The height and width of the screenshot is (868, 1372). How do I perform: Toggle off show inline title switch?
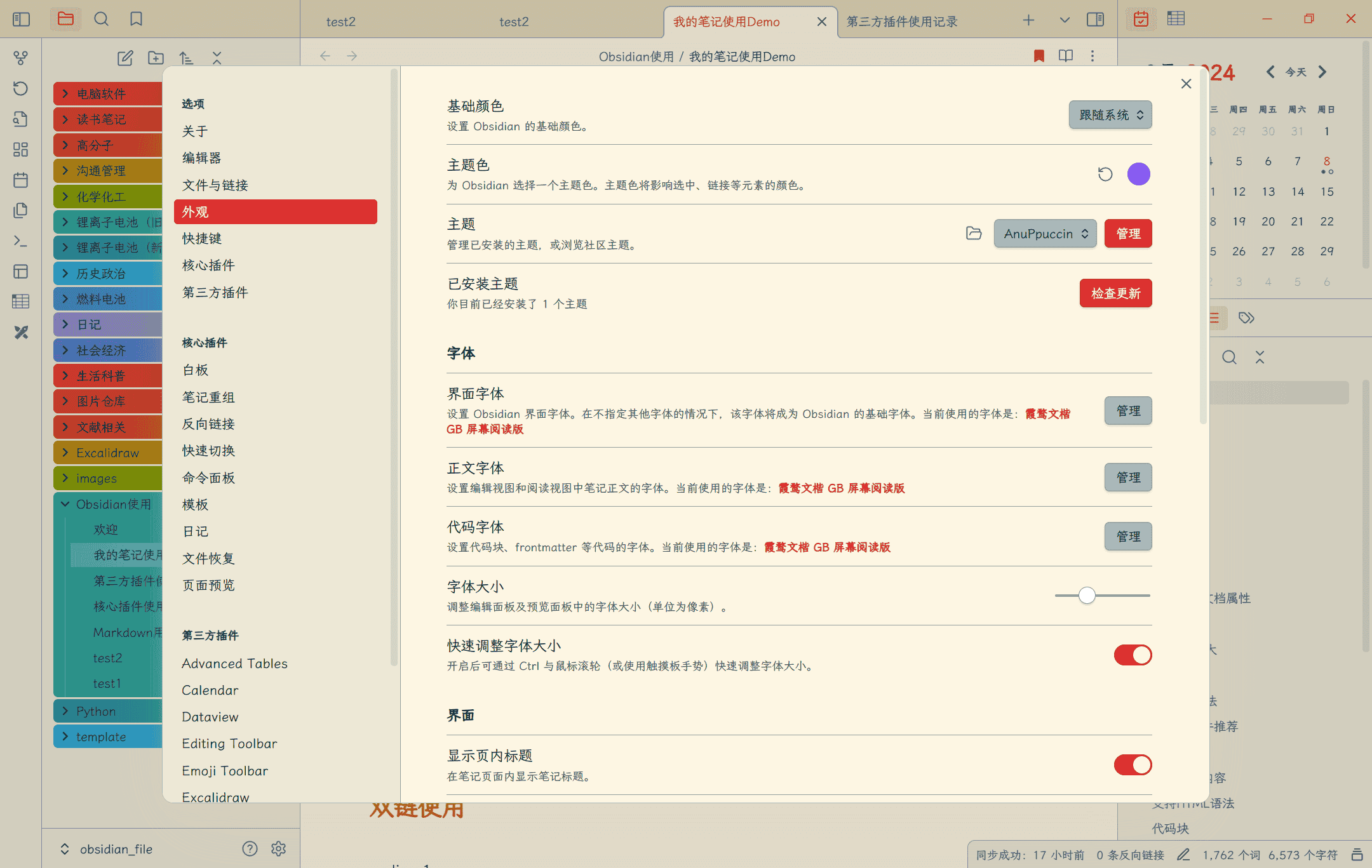point(1133,765)
